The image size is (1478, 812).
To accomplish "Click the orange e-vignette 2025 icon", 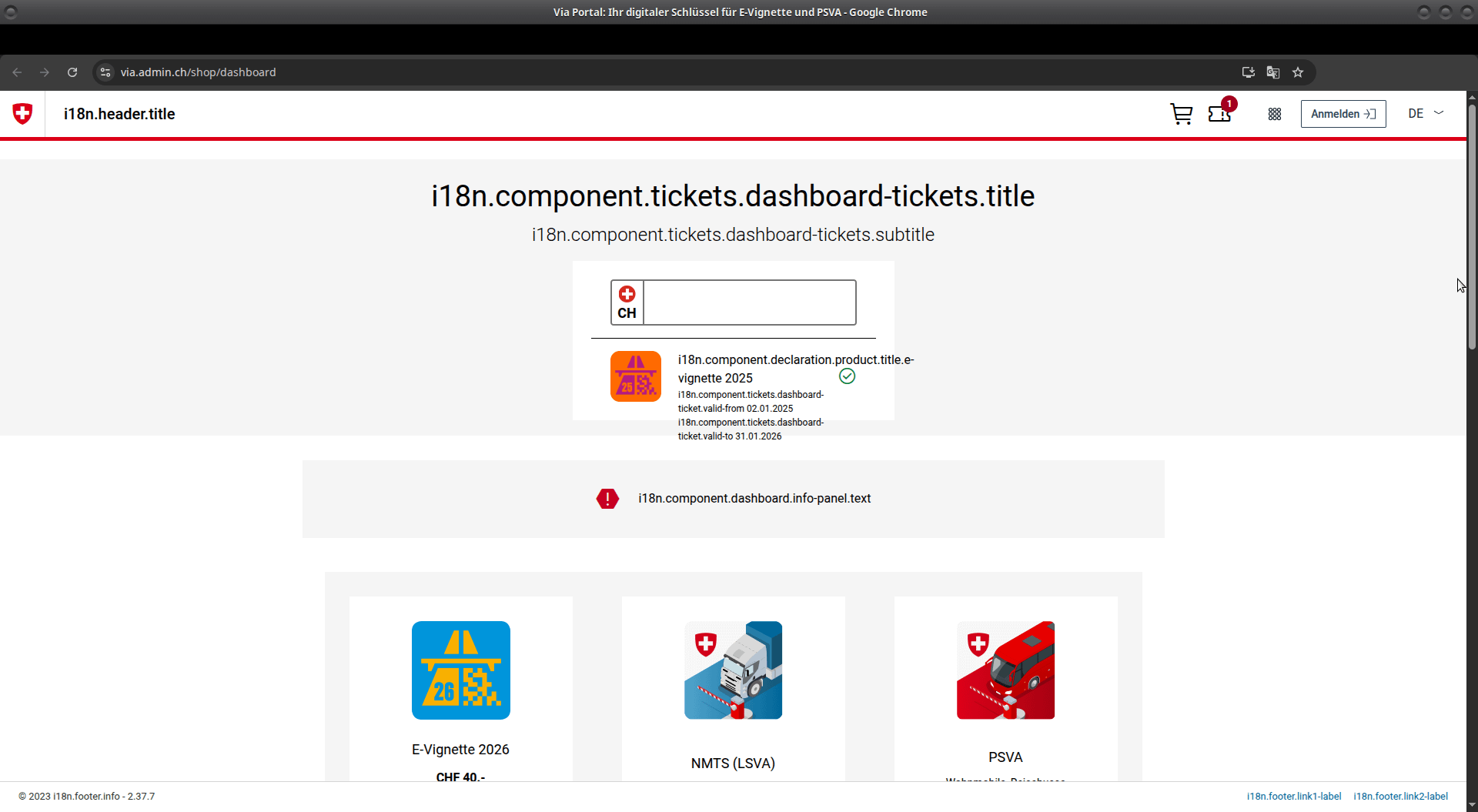I will click(635, 376).
